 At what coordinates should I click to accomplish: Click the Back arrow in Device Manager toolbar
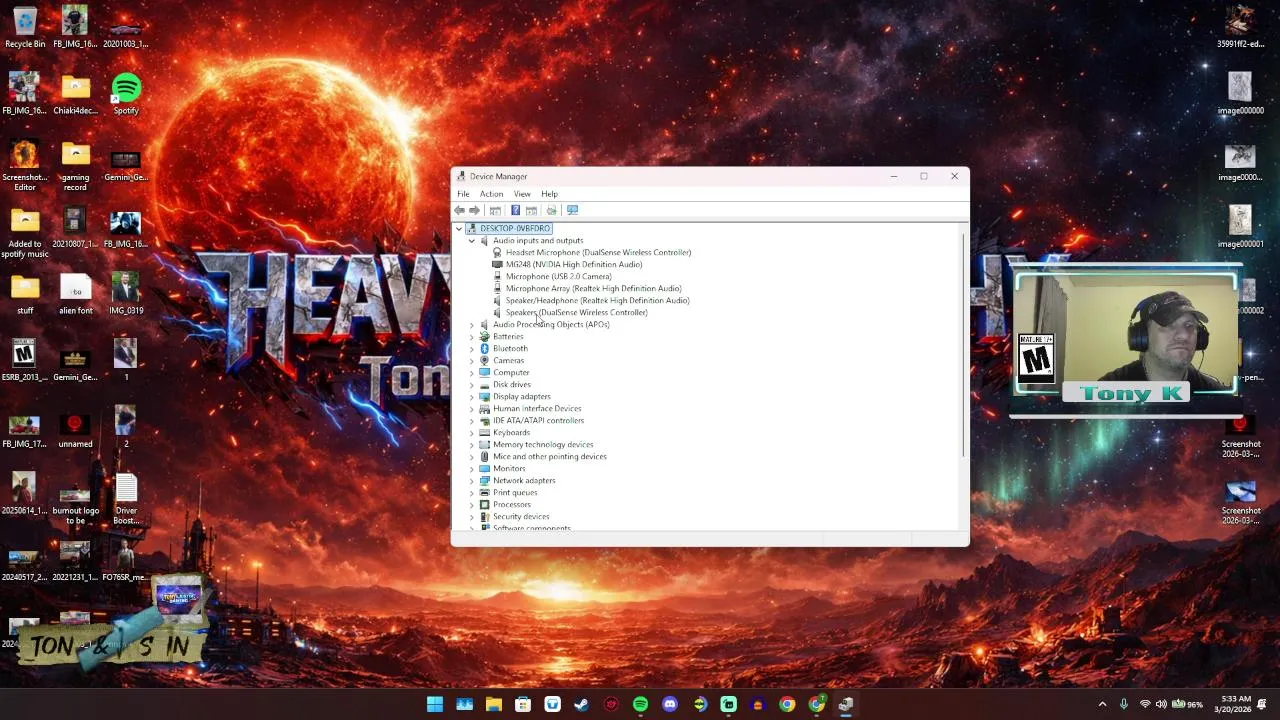click(459, 210)
